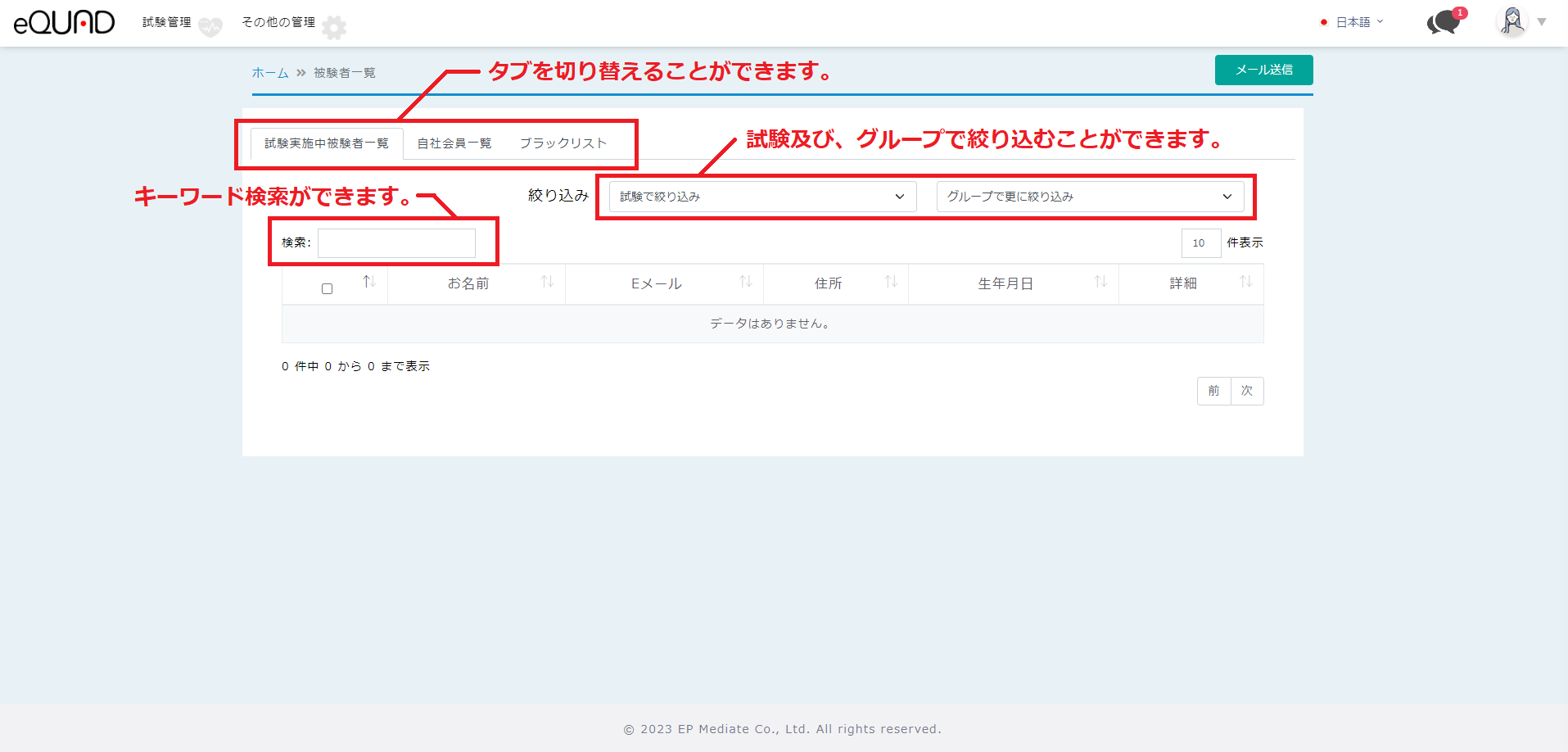Click the gear icon beside その他の管理
The height and width of the screenshot is (752, 1568).
pyautogui.click(x=334, y=28)
